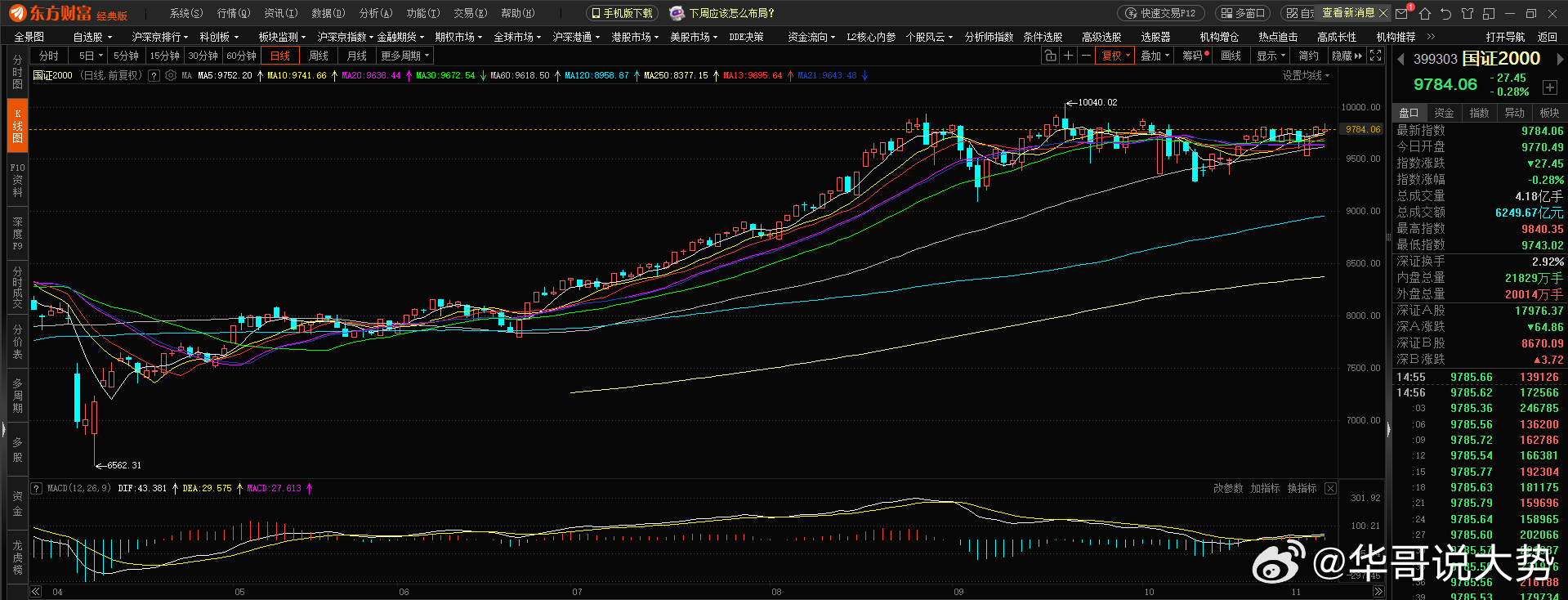Open the 显示 display dropdown

coord(1271,56)
